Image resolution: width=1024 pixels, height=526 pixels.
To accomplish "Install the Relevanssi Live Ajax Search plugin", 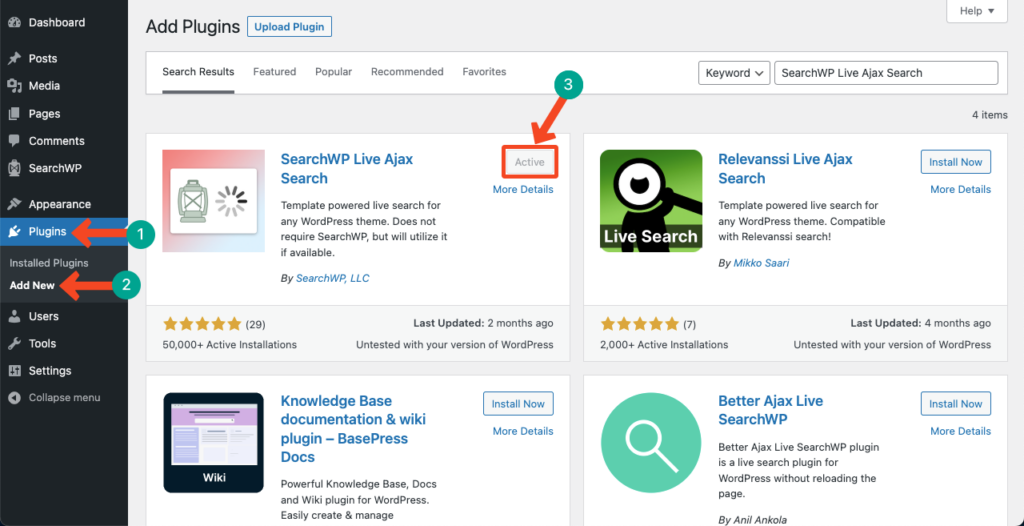I will [956, 162].
